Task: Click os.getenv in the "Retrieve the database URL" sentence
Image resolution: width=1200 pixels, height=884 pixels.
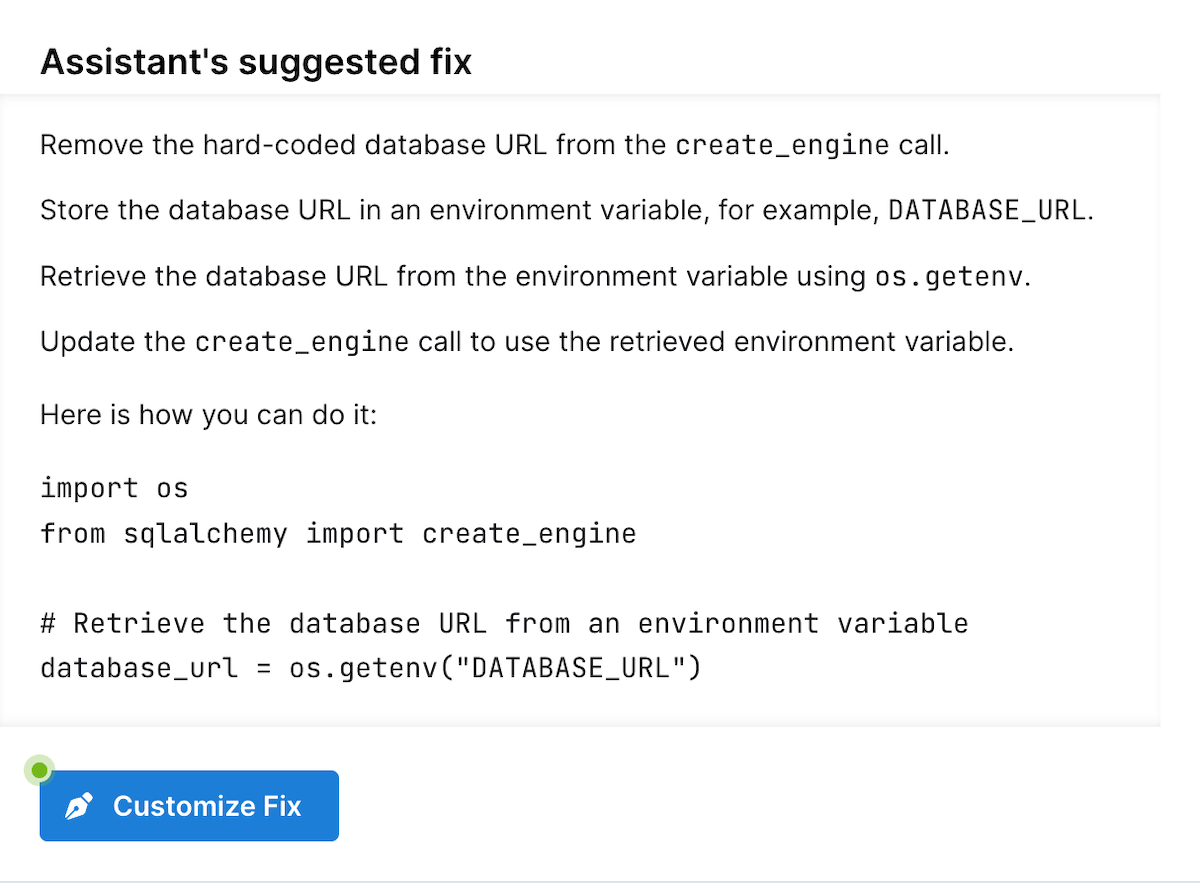Action: (949, 277)
